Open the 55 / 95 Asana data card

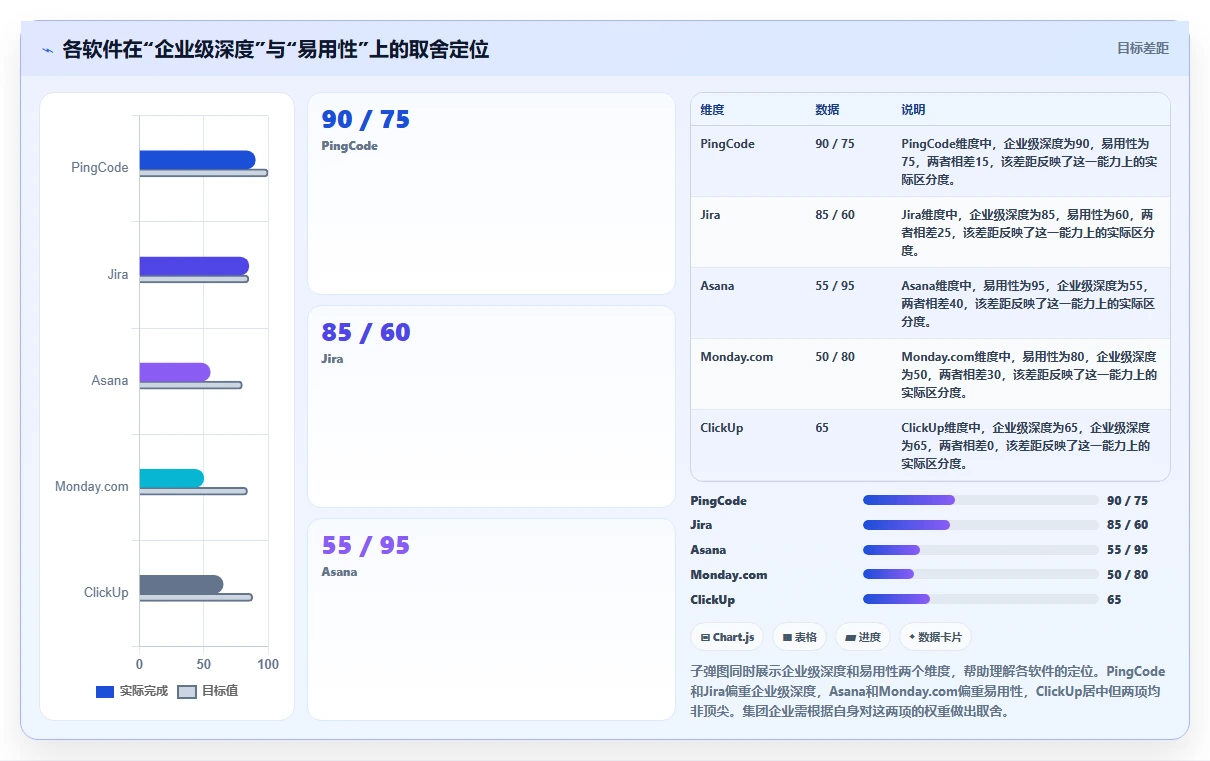tap(491, 619)
